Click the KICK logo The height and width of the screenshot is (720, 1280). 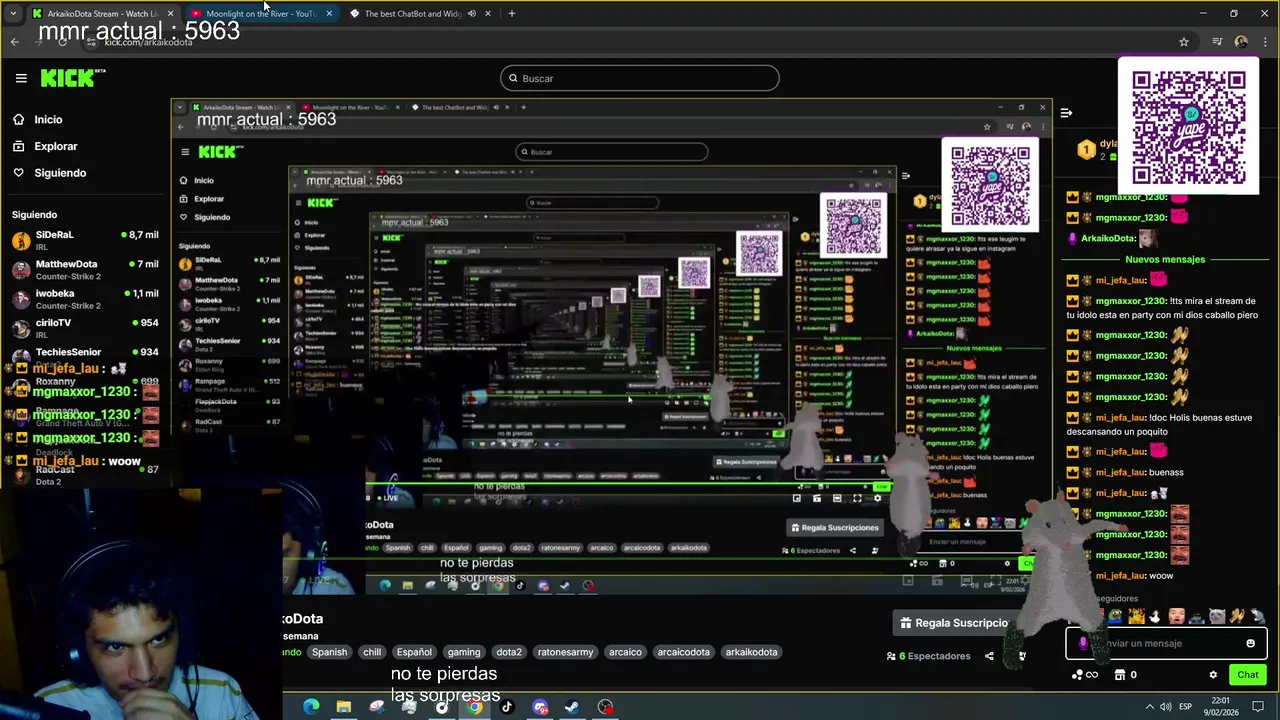pos(72,78)
